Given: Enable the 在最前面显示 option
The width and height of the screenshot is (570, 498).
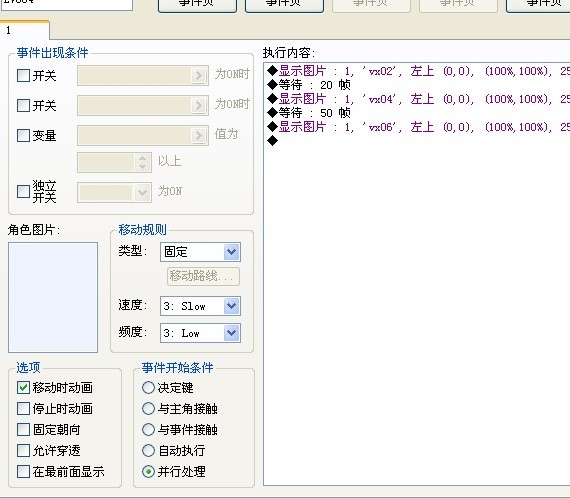Looking at the screenshot, I should (x=23, y=472).
